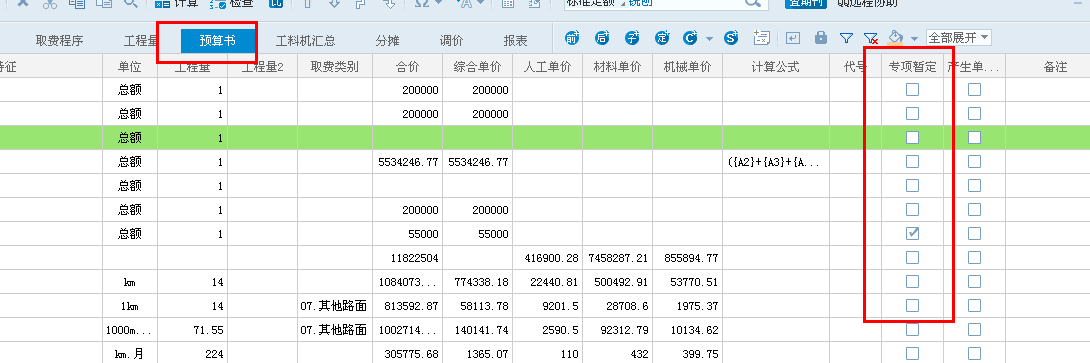Select the cell 305775.68
Image resolution: width=1090 pixels, height=363 pixels.
tap(407, 353)
